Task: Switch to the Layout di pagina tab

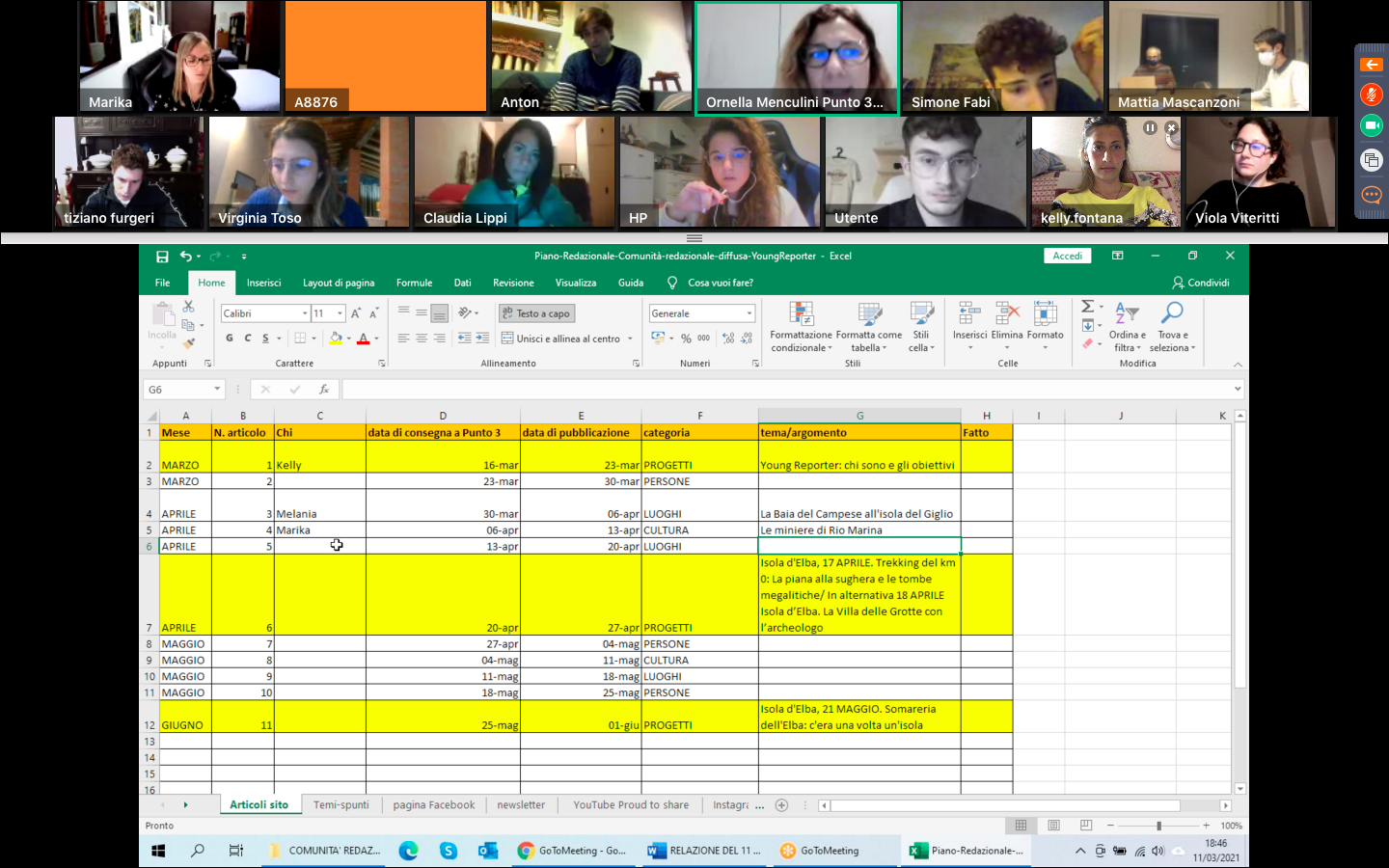Action: pyautogui.click(x=339, y=283)
